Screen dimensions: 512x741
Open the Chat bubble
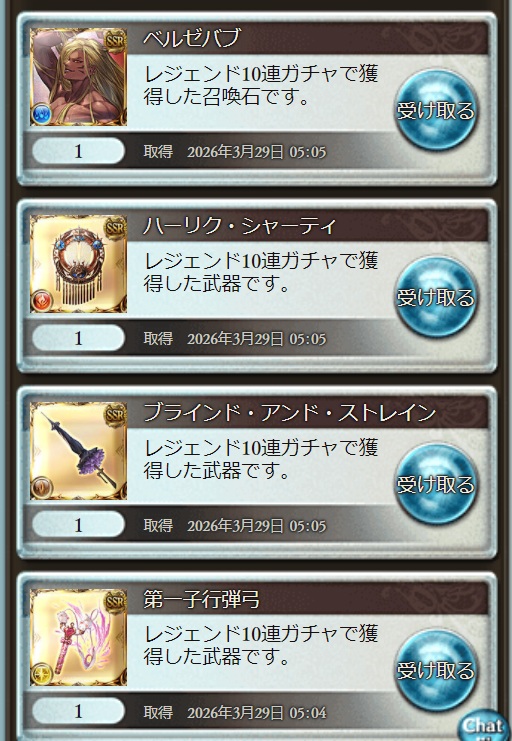[483, 726]
